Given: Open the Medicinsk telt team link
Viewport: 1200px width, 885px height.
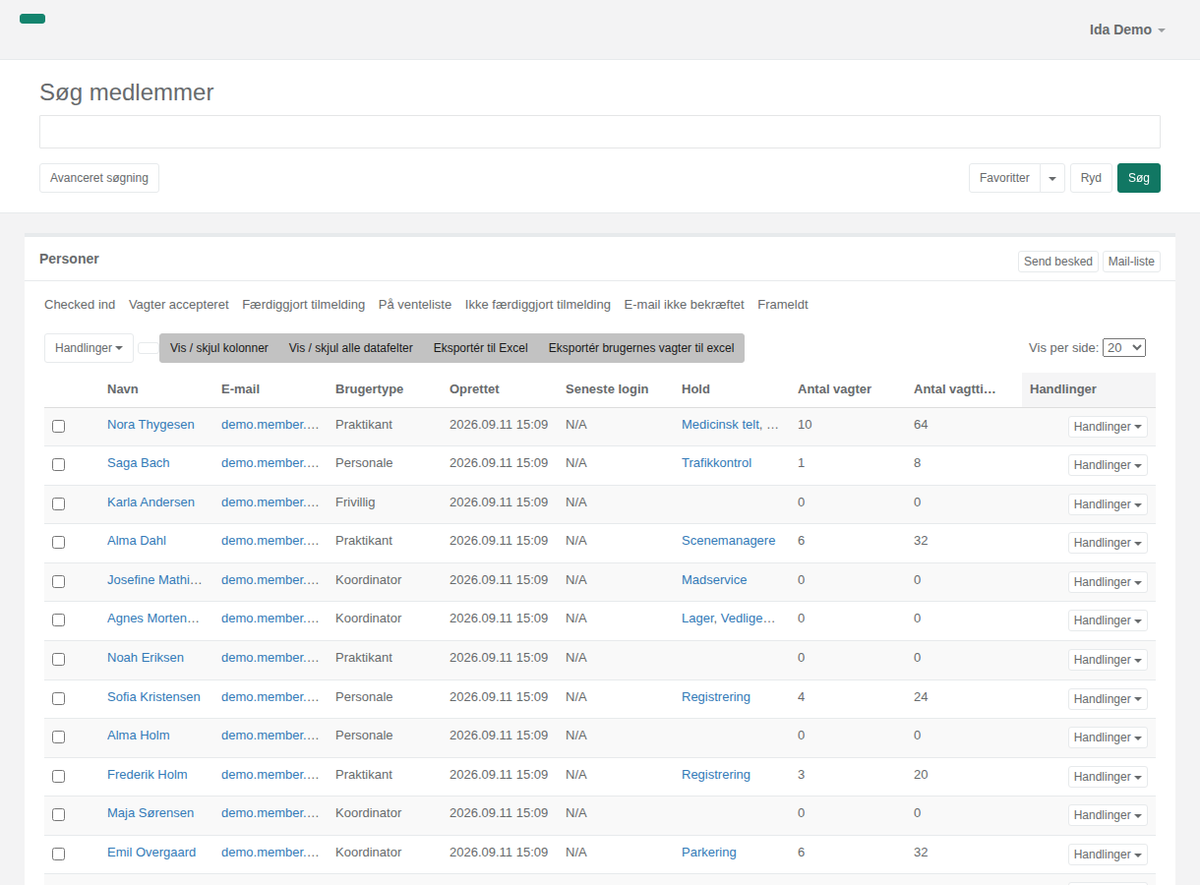Looking at the screenshot, I should pos(729,425).
